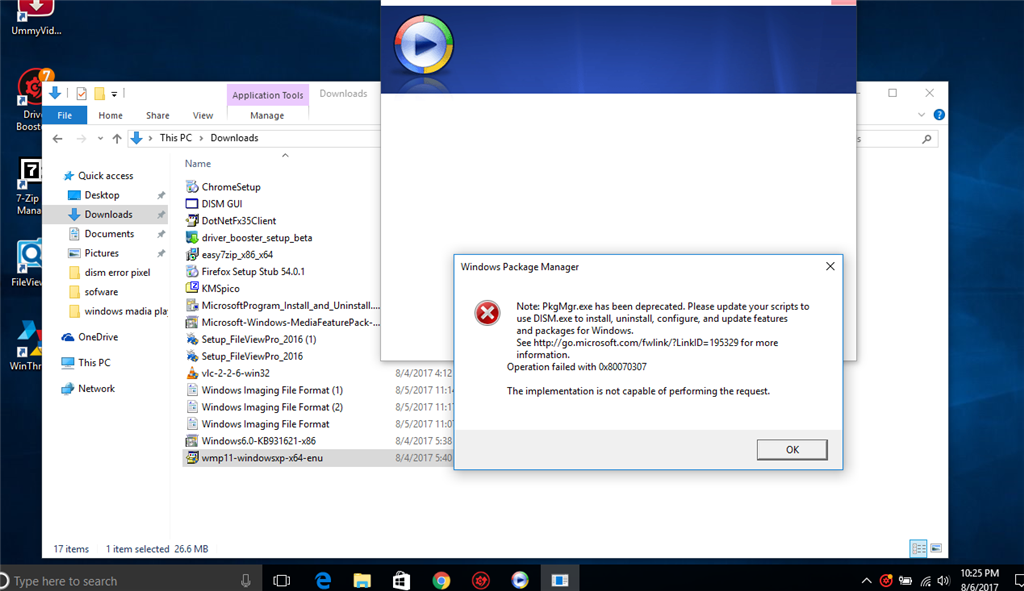This screenshot has width=1024, height=591.
Task: Open Customize Quick Access Toolbar dropdown
Action: (114, 95)
